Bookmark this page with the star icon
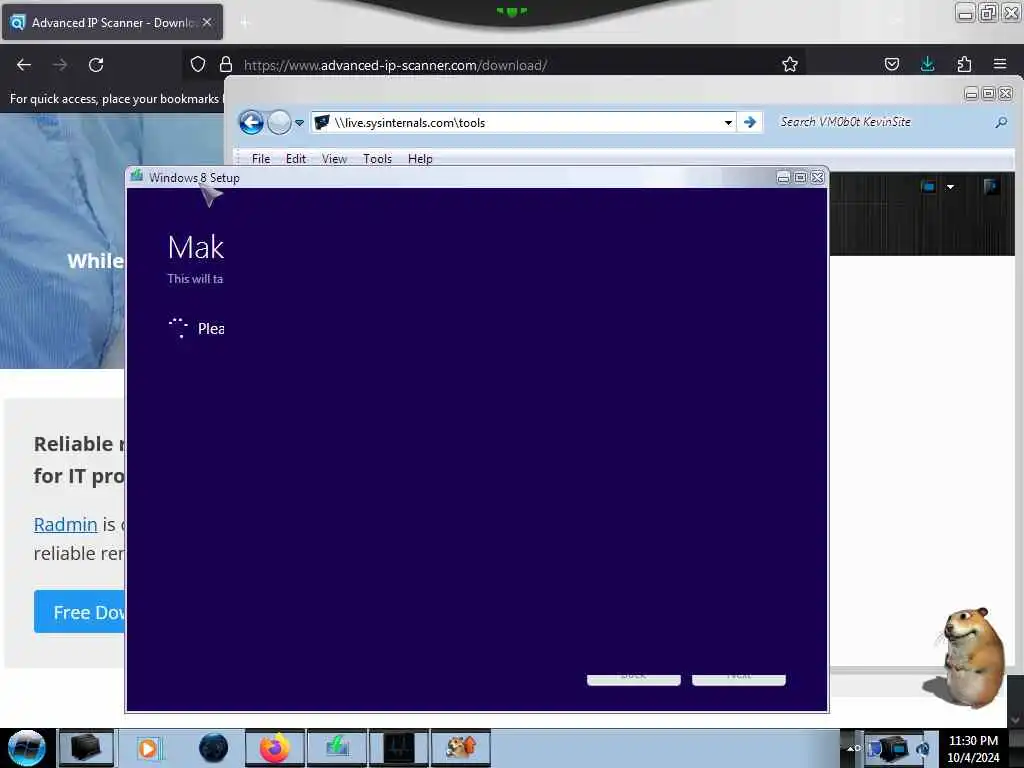The image size is (1024, 768). click(x=790, y=64)
